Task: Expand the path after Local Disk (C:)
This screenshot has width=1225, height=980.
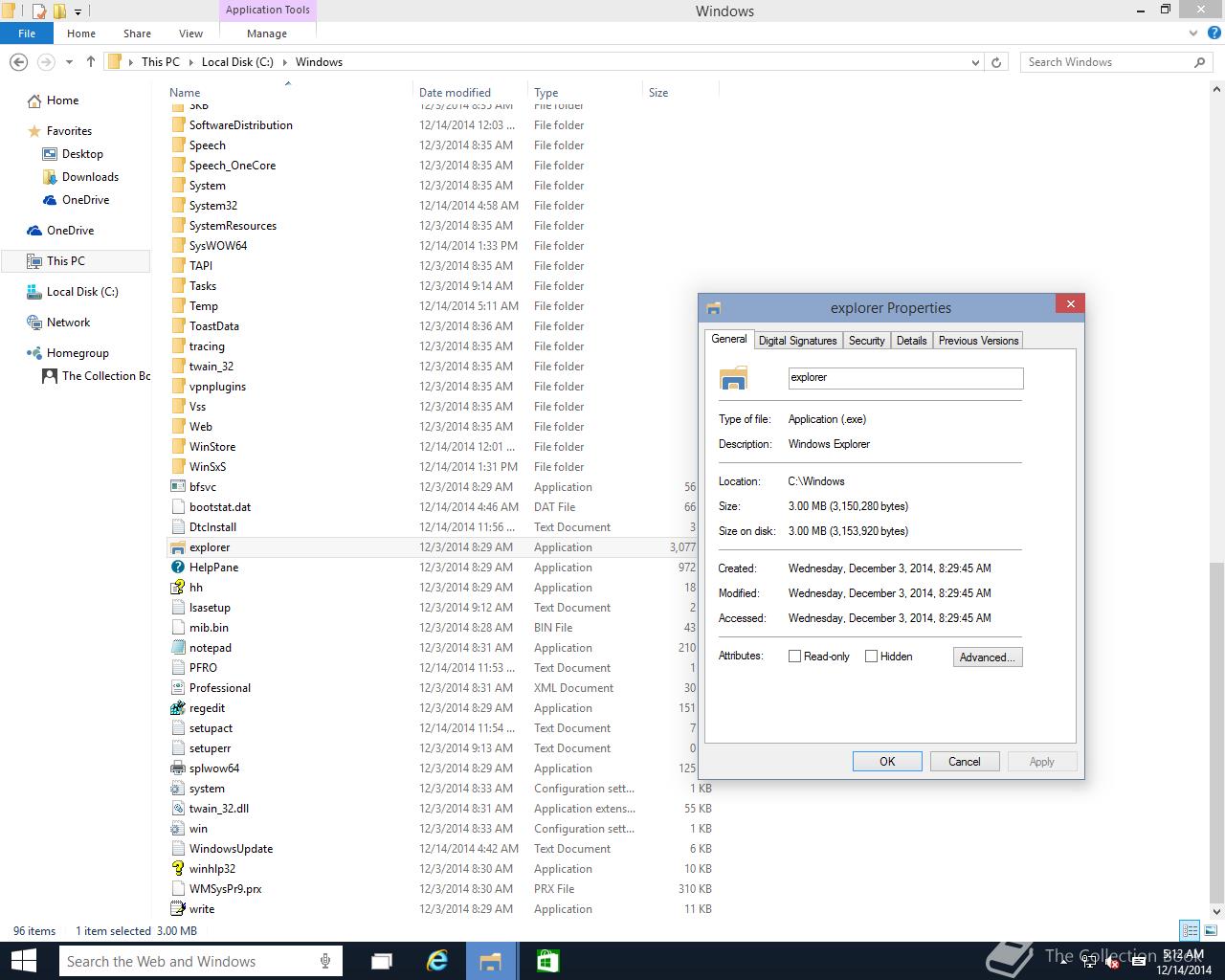Action: [284, 62]
